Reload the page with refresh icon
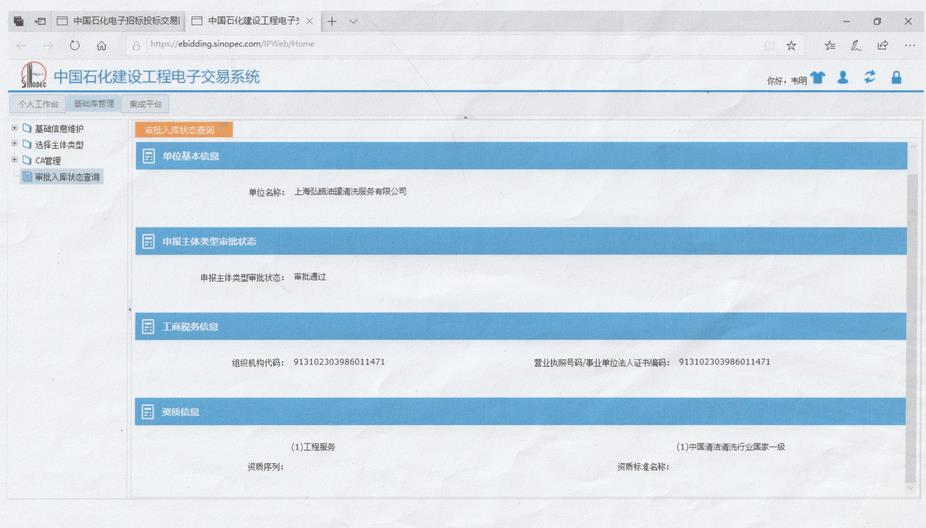Screen dimensions: 926x528 tap(74, 45)
